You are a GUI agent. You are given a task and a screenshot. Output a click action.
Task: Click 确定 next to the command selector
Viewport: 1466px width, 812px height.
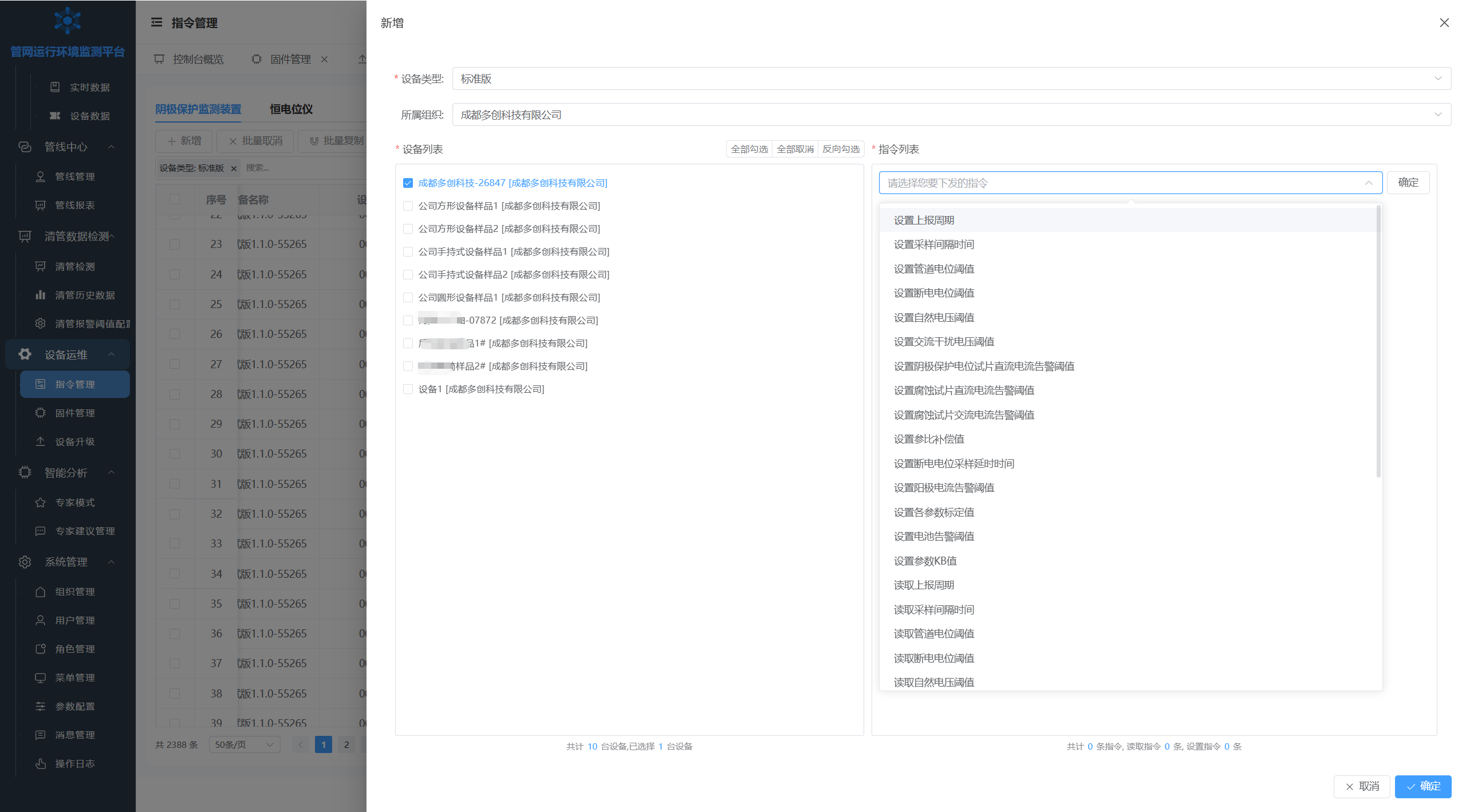point(1408,183)
